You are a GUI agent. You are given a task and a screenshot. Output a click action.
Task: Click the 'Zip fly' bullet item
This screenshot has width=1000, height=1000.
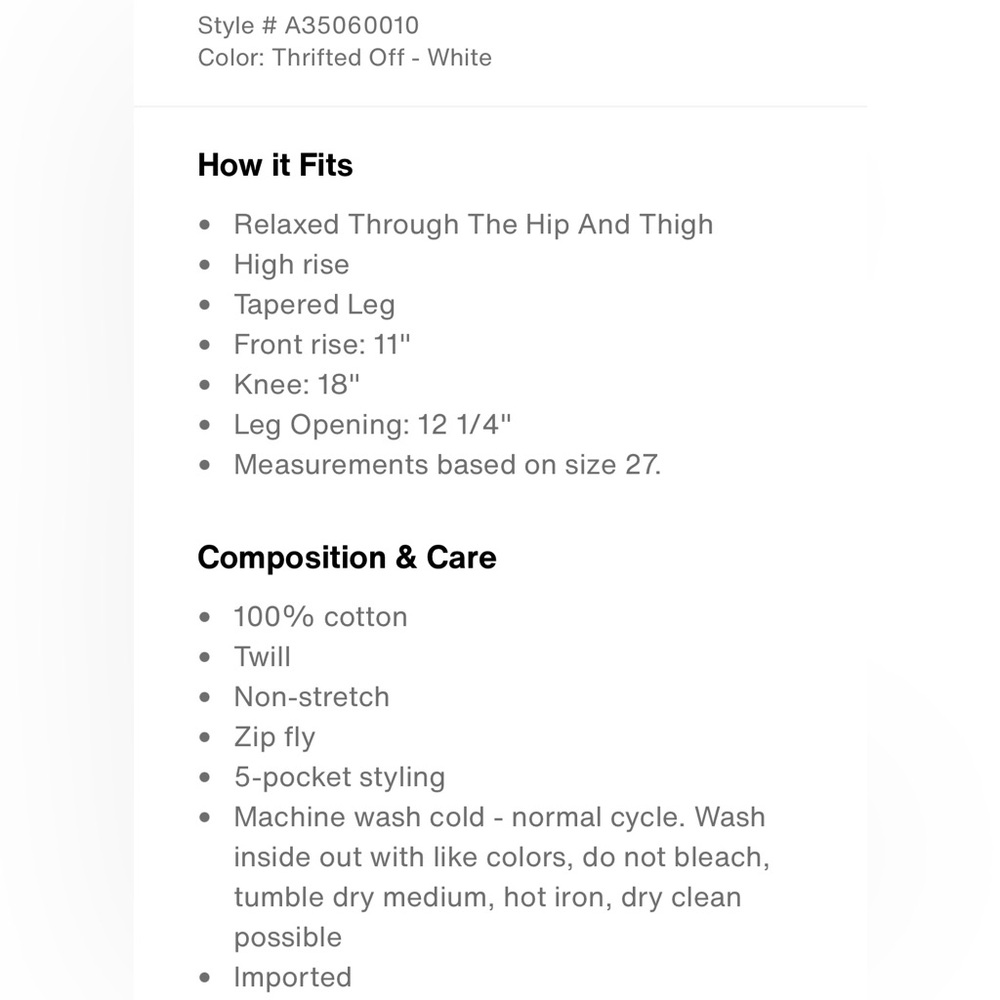point(274,737)
